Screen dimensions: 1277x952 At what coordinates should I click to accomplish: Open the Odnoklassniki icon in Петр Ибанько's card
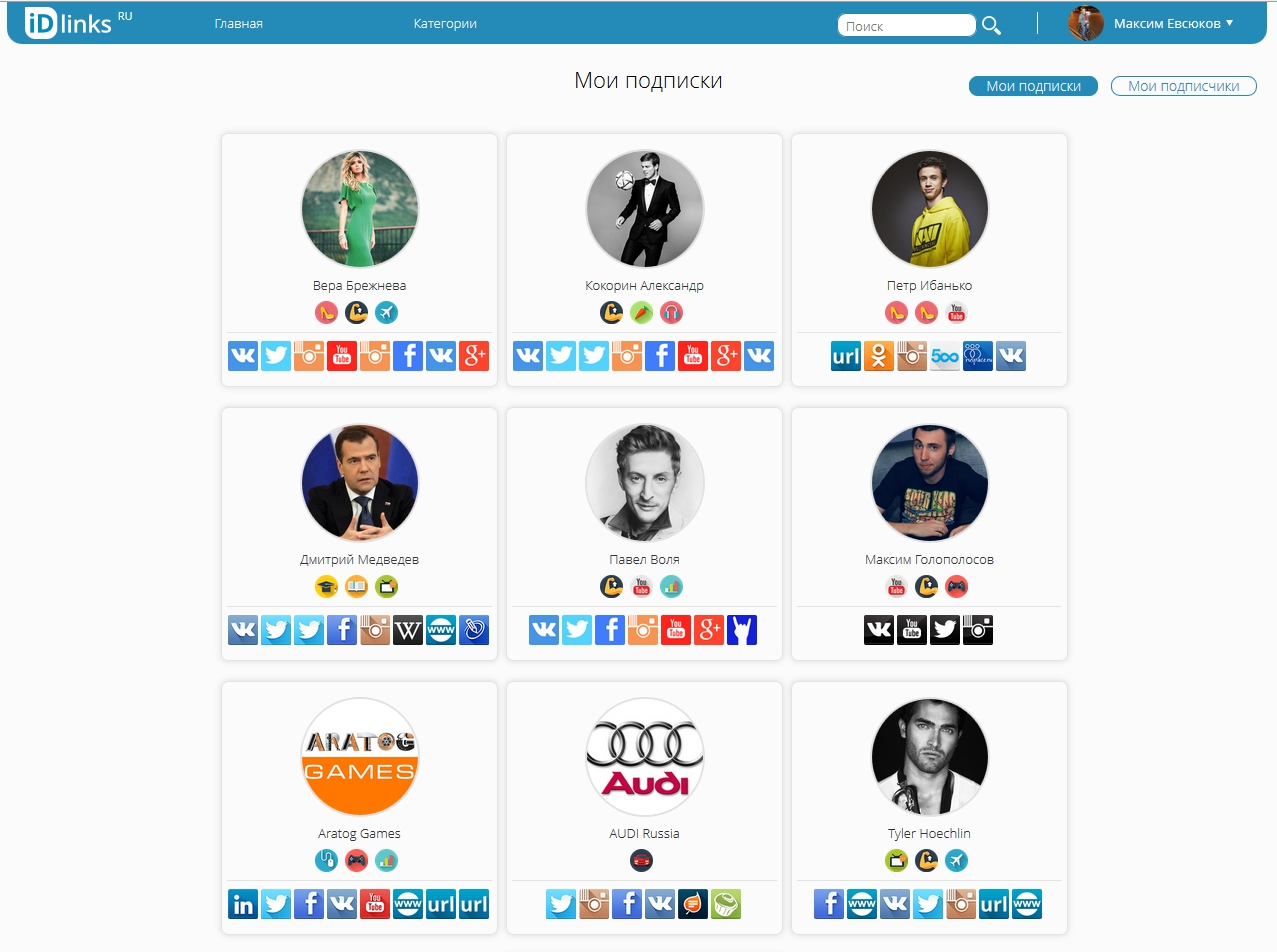[x=879, y=356]
